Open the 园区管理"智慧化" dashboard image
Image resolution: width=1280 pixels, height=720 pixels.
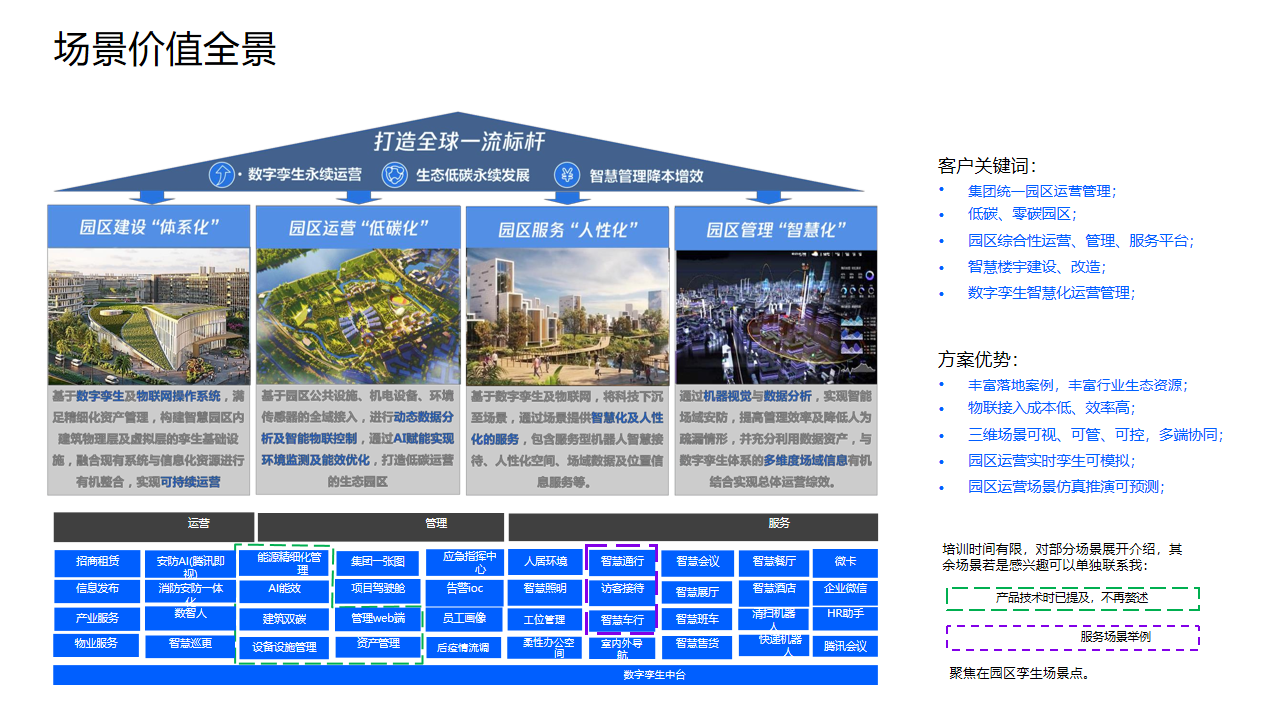(776, 317)
